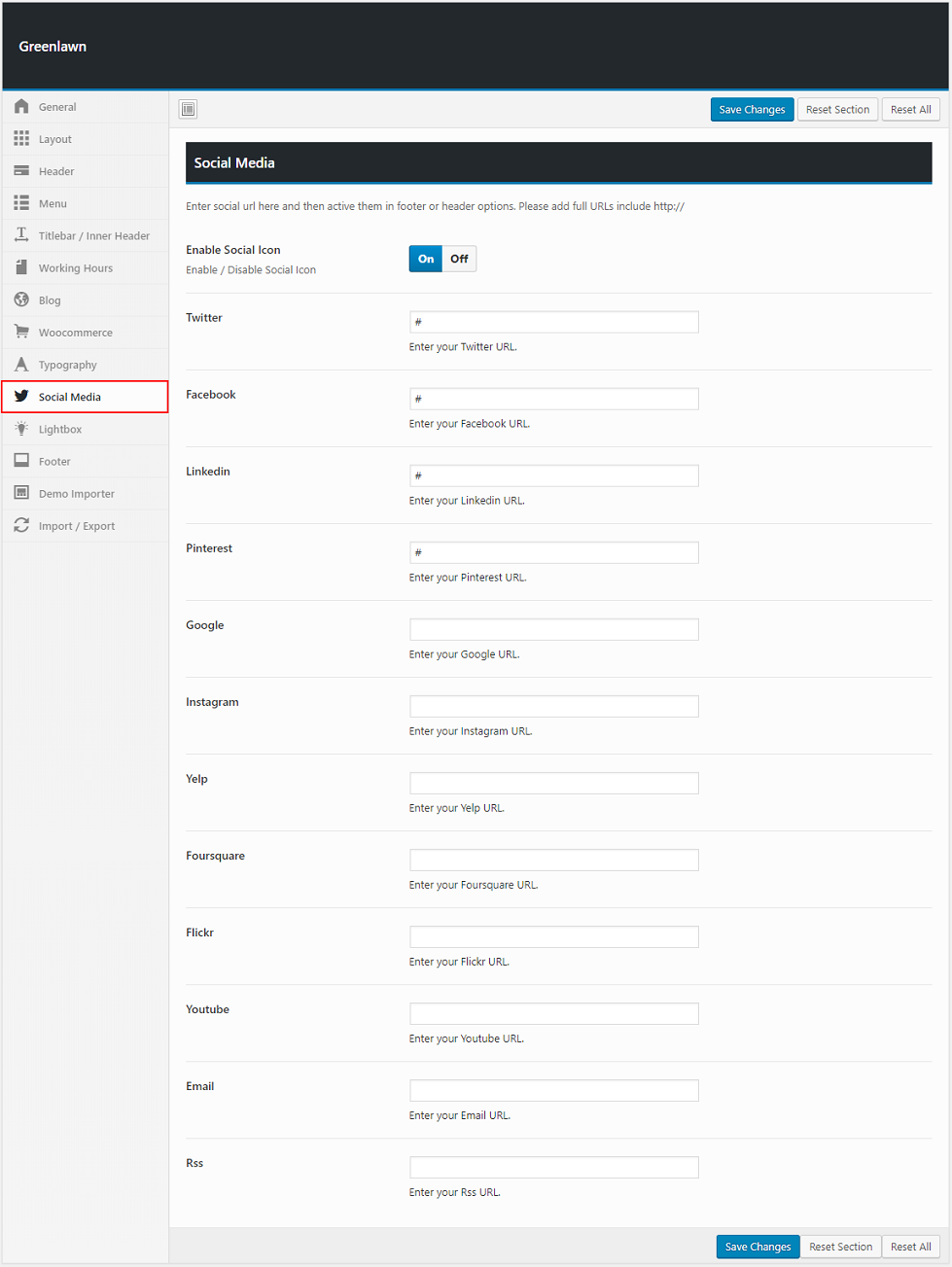The width and height of the screenshot is (952, 1267).
Task: Focus the Instagram URL text box
Action: [x=554, y=706]
